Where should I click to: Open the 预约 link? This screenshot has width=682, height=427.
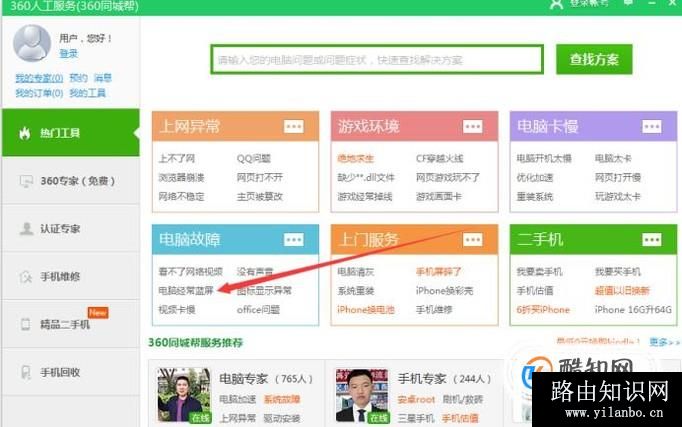[x=78, y=78]
